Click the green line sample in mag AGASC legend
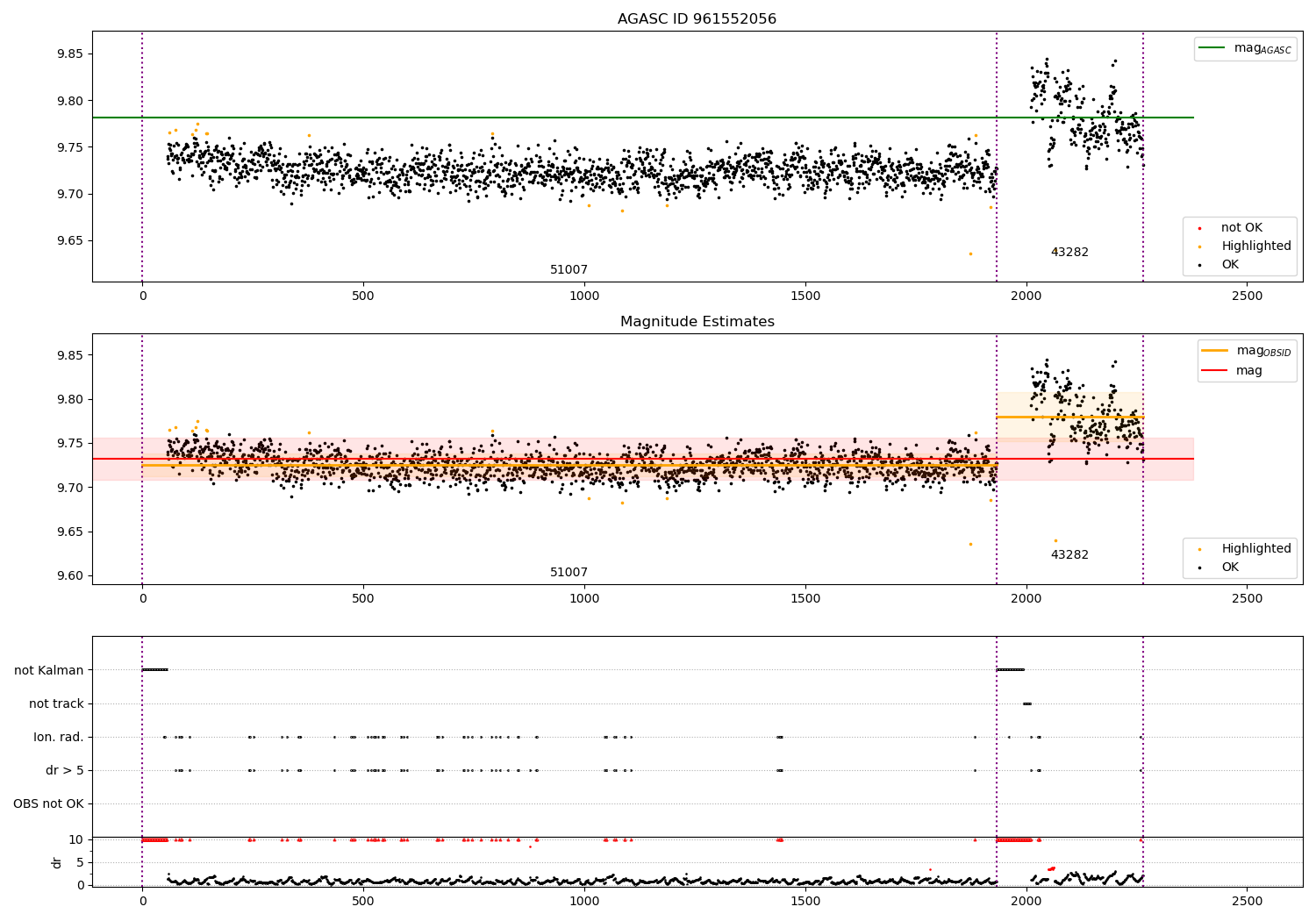This screenshot has width=1316, height=921. [x=1212, y=48]
